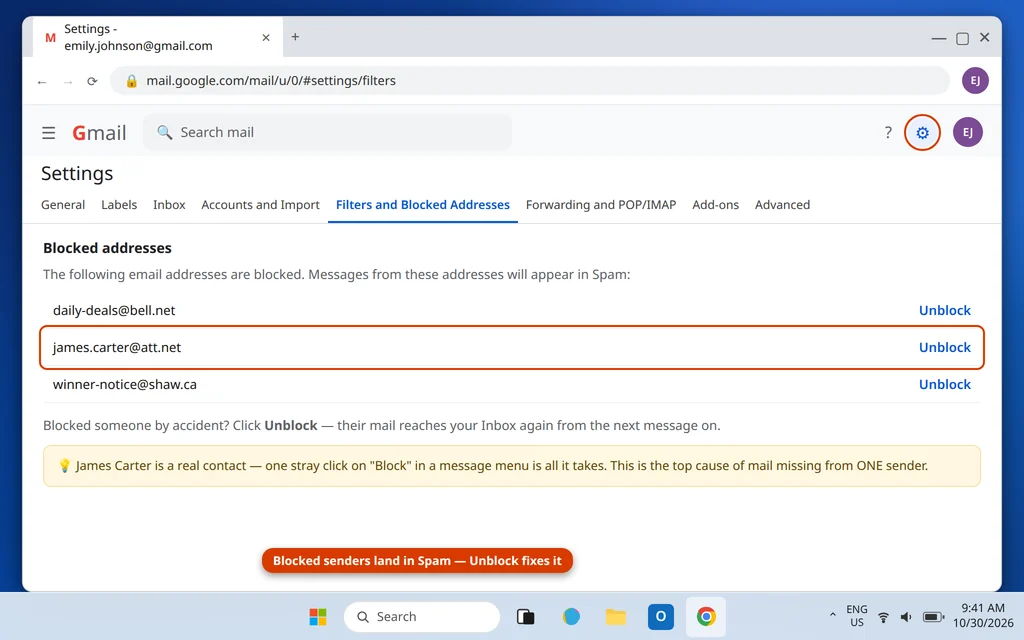Maximize the browser window

coord(962,38)
